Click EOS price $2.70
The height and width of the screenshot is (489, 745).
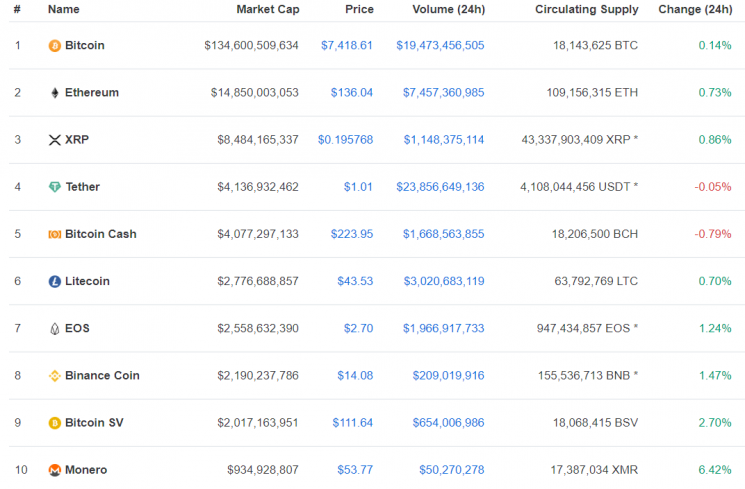359,328
